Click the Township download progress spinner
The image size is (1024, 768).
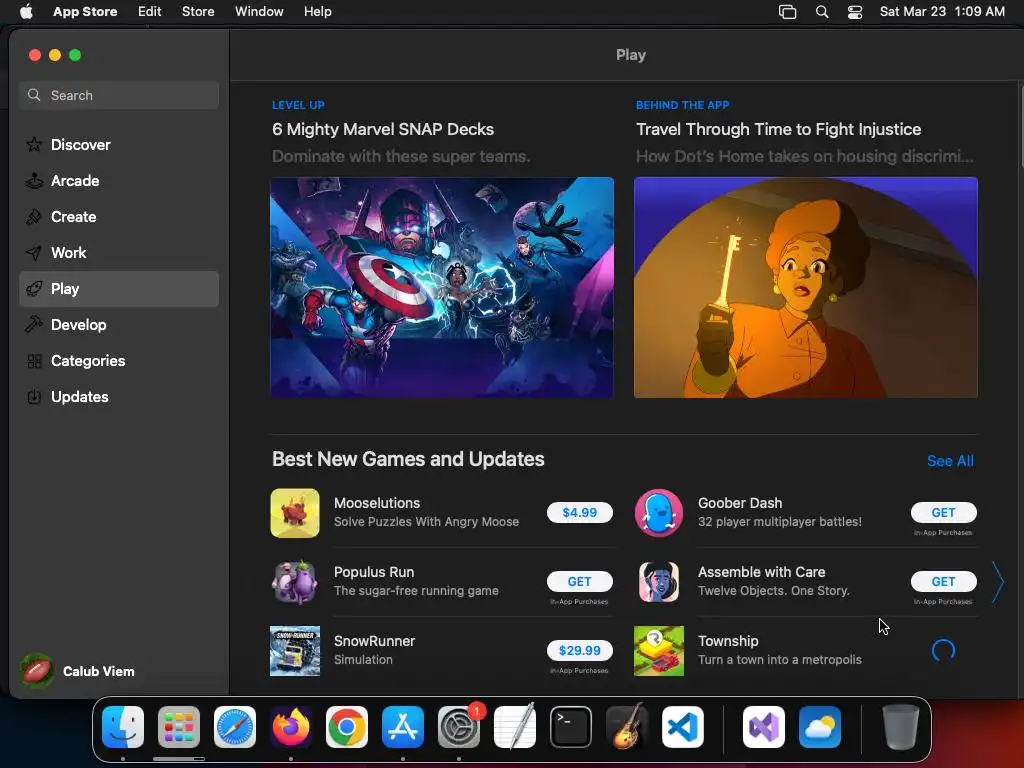(944, 650)
